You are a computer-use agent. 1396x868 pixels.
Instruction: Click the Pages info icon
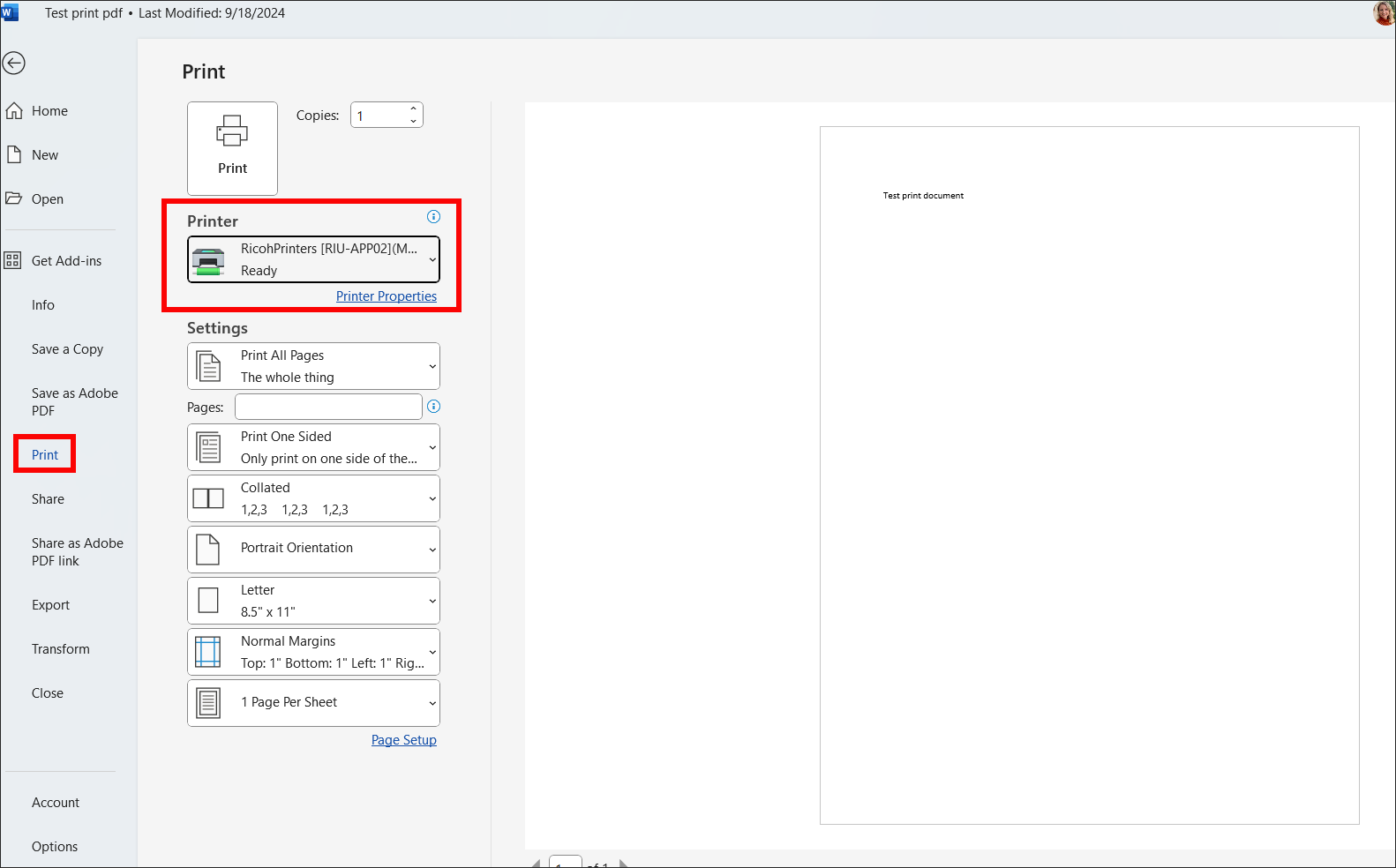(433, 407)
